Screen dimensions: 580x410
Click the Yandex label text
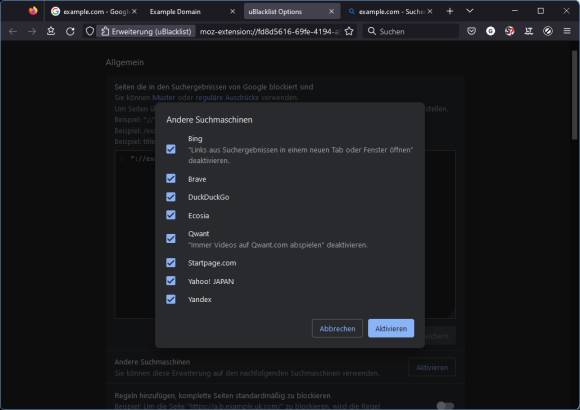click(200, 300)
